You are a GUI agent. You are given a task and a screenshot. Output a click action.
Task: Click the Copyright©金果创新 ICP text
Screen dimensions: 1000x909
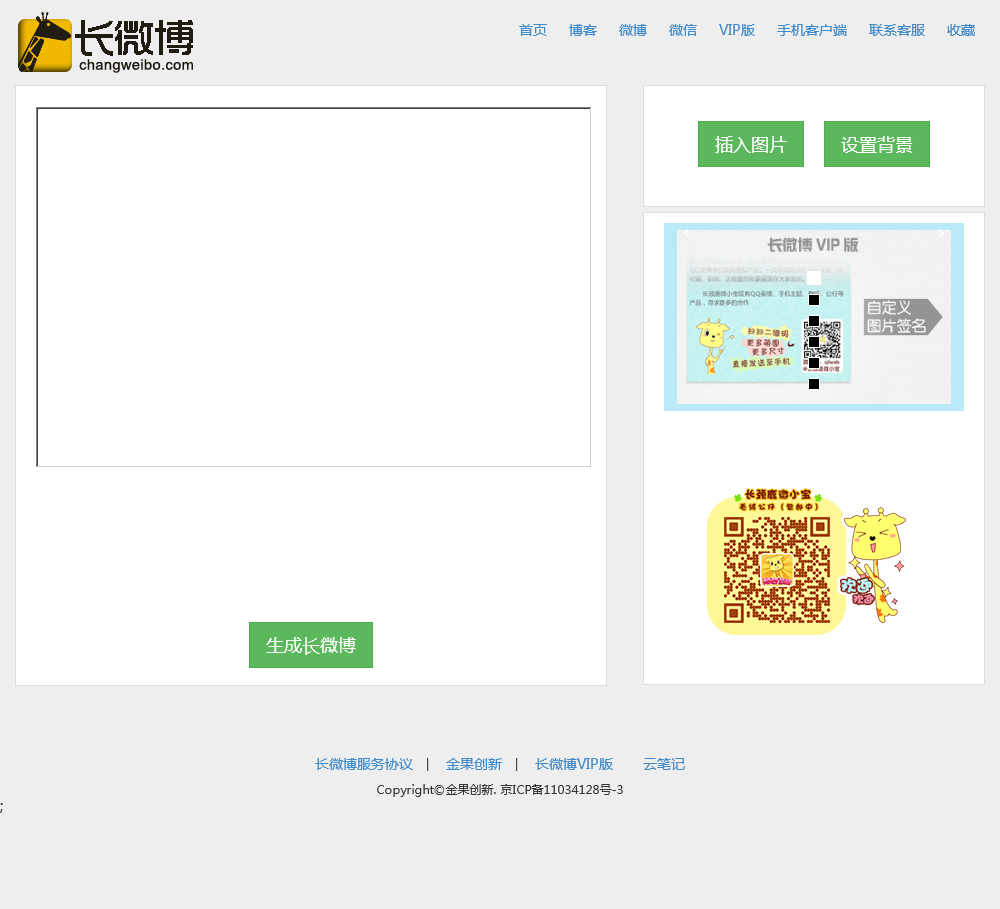[499, 790]
